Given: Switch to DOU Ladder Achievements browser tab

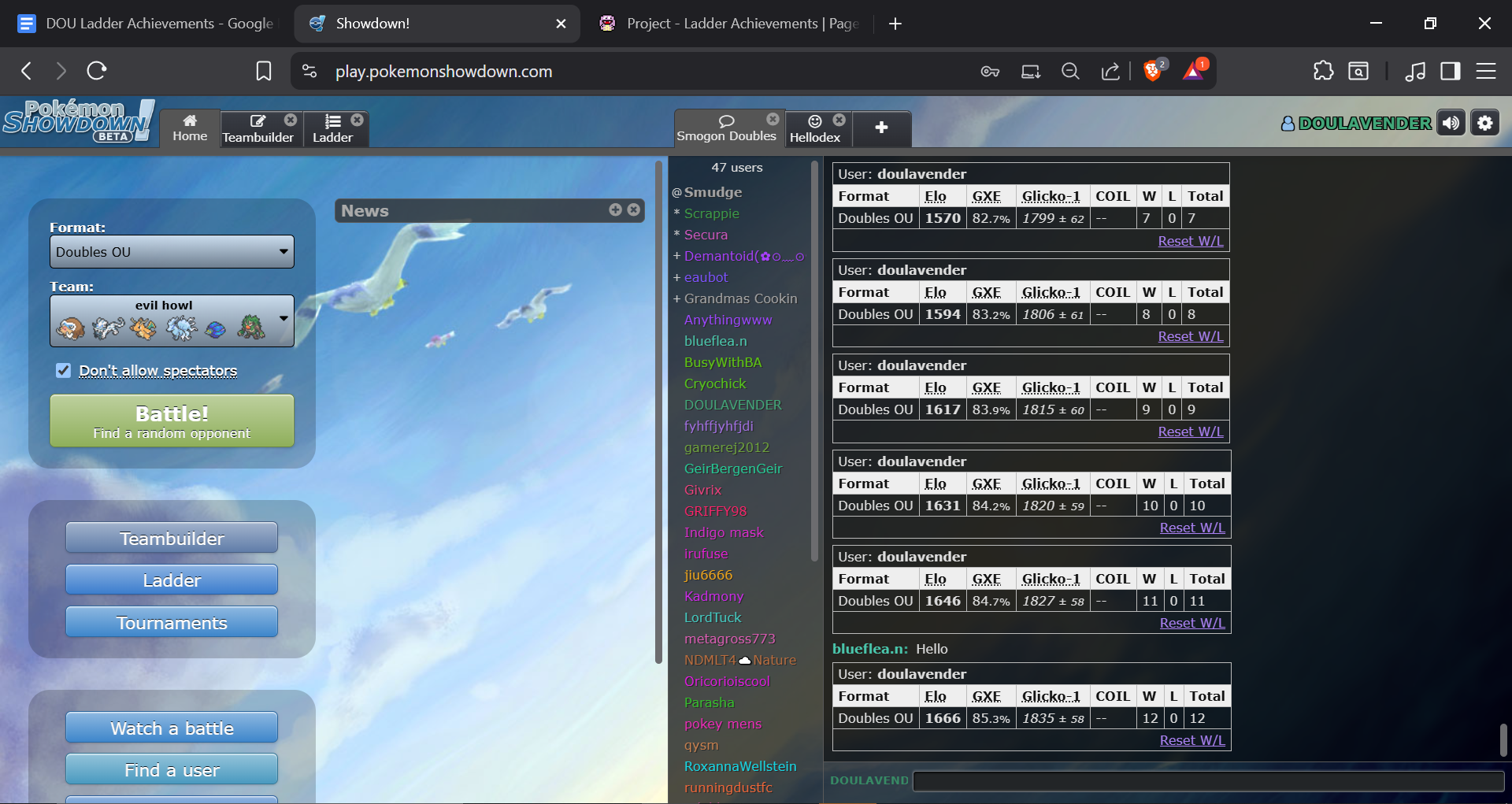Looking at the screenshot, I should point(146,24).
